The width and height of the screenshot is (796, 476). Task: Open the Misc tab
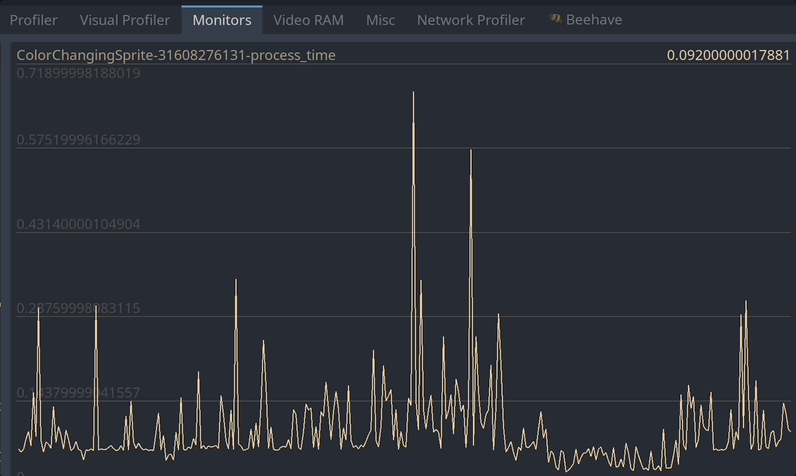tap(380, 20)
